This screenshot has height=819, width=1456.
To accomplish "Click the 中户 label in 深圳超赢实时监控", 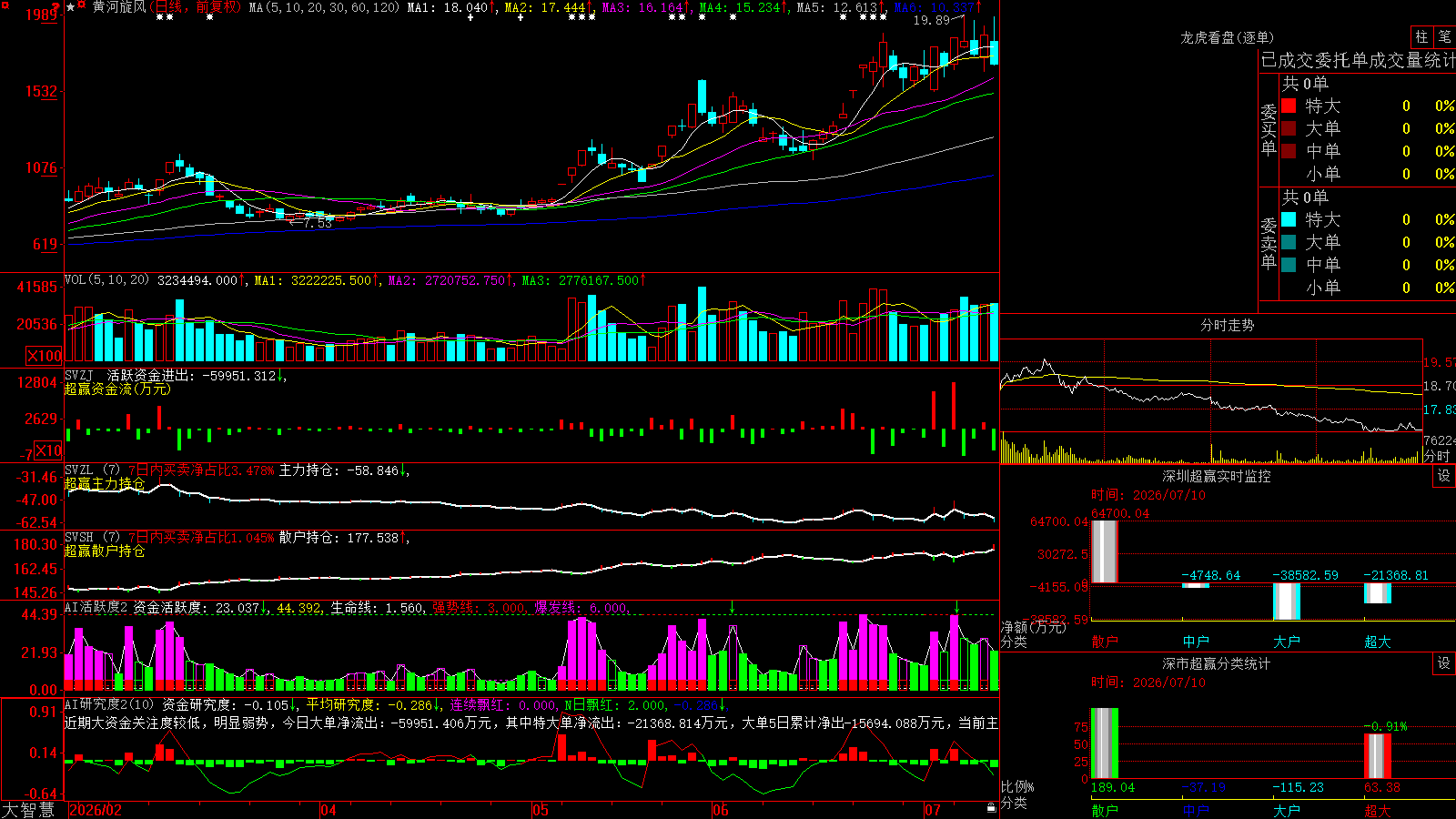I will point(1196,642).
